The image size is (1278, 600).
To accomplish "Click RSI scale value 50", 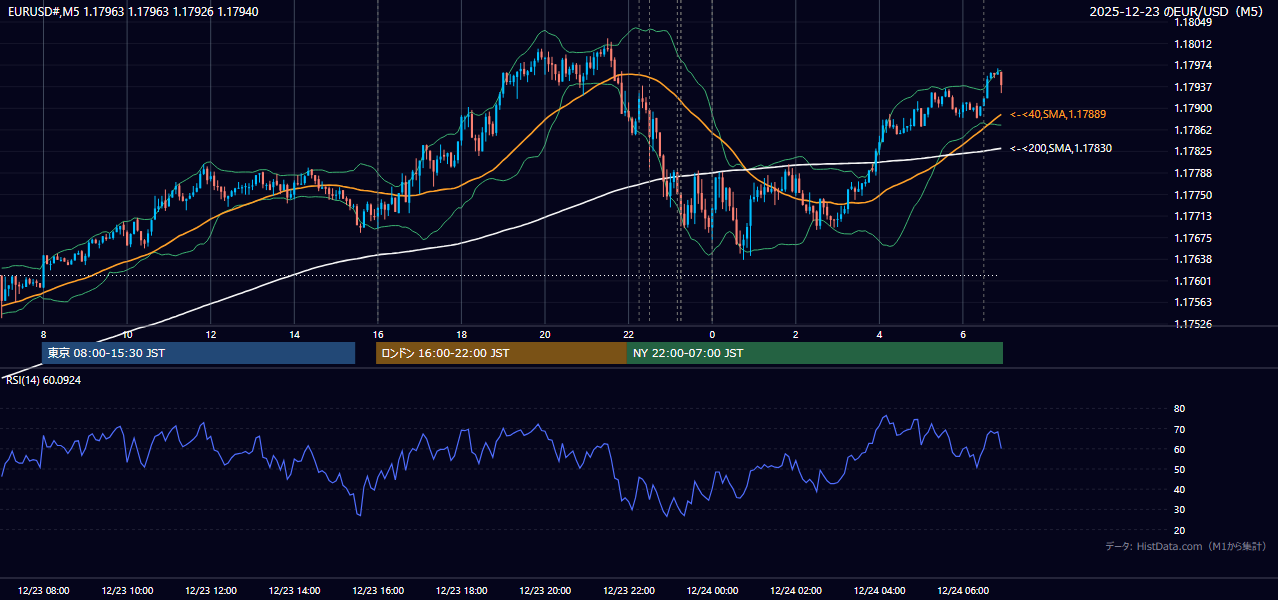I will [x=1180, y=470].
